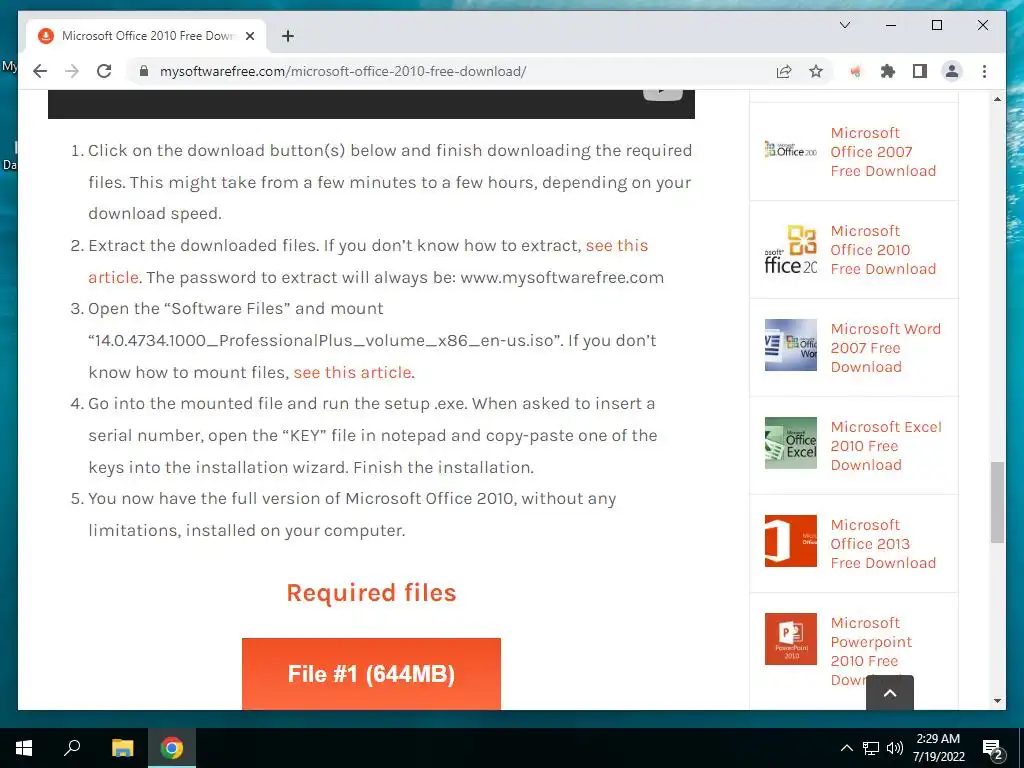This screenshot has width=1024, height=768.
Task: Click the Office 2013 thumbnail image
Action: pyautogui.click(x=791, y=541)
